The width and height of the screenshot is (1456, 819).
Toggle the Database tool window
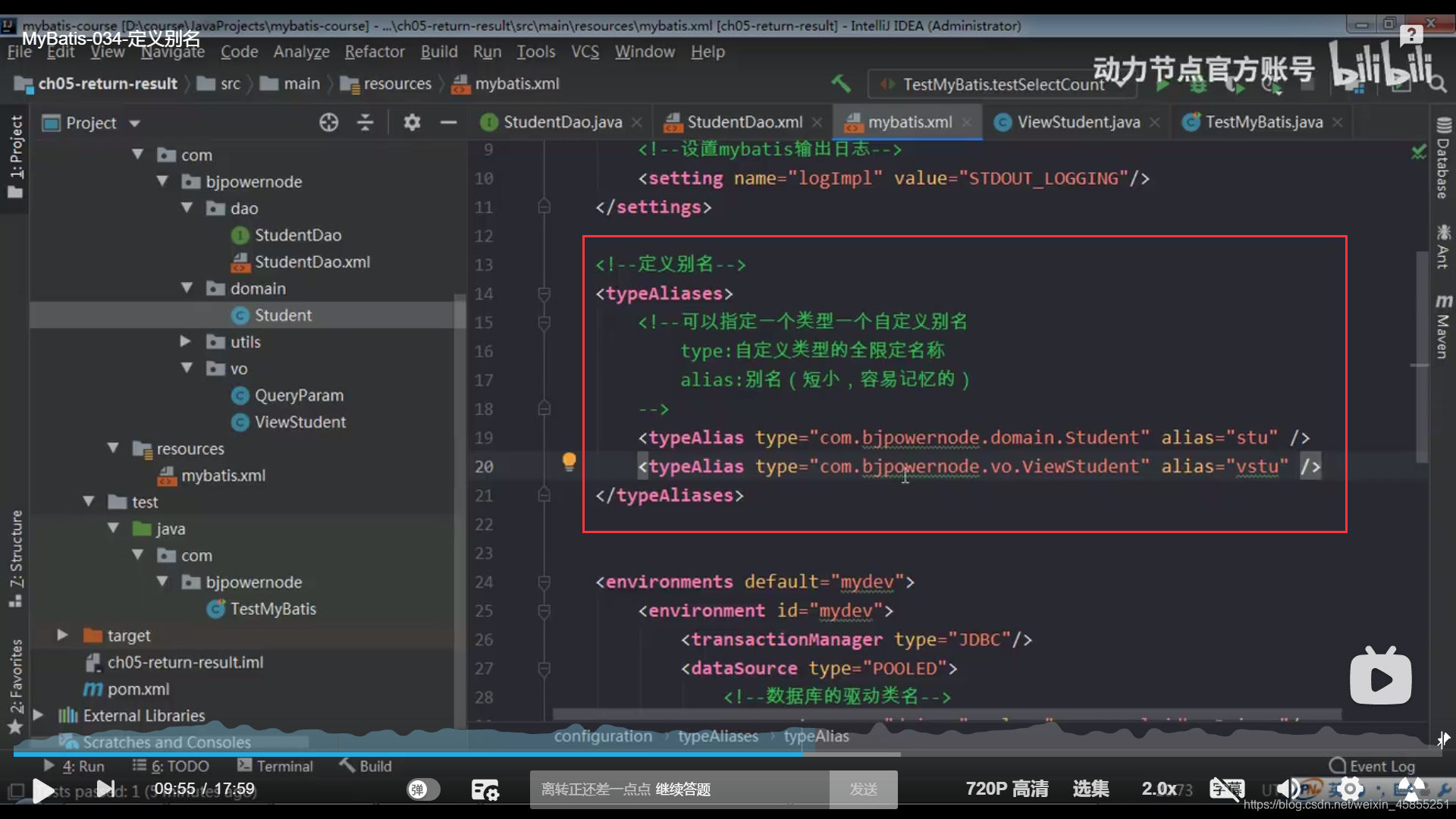tap(1442, 158)
